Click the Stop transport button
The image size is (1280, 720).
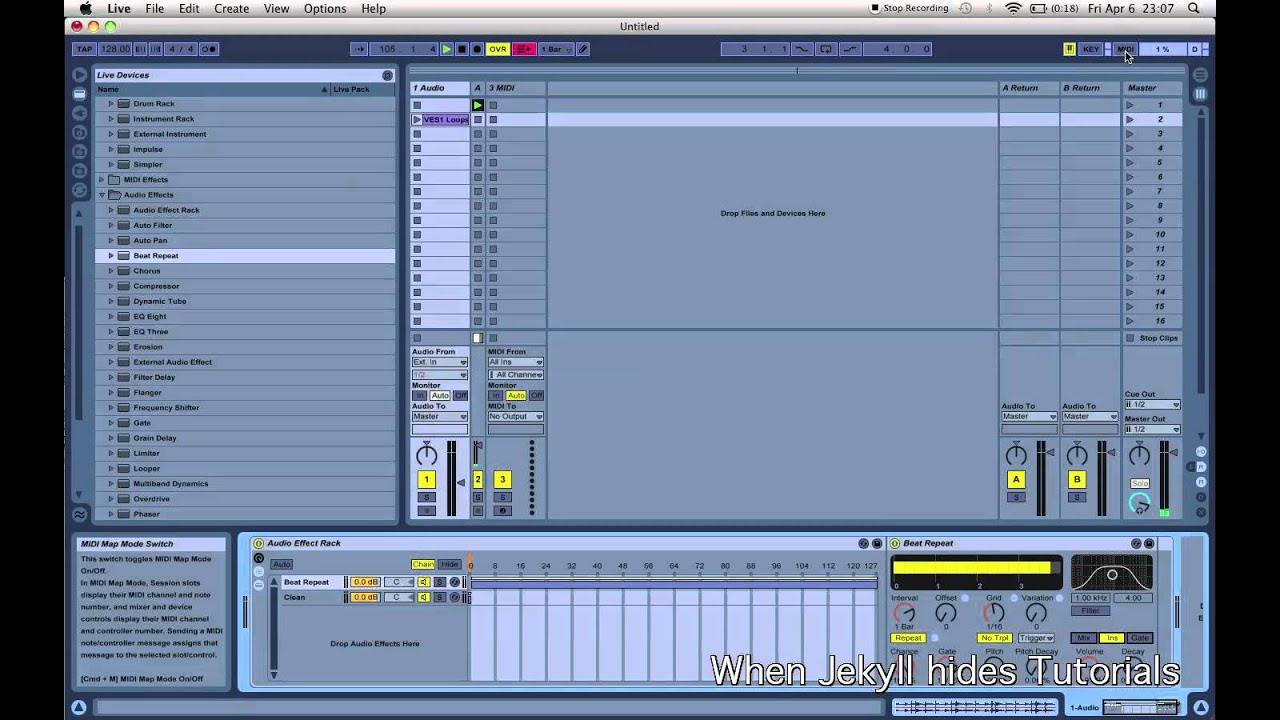coord(461,49)
